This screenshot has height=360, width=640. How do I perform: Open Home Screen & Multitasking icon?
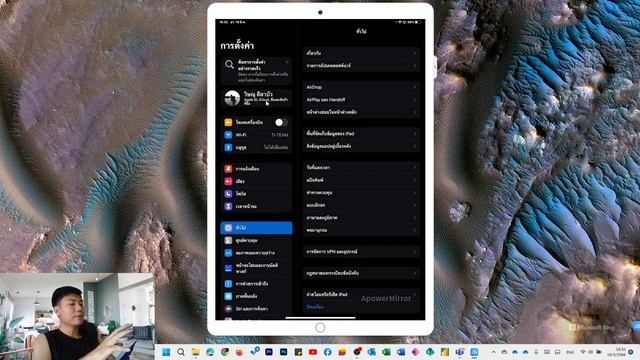228,268
